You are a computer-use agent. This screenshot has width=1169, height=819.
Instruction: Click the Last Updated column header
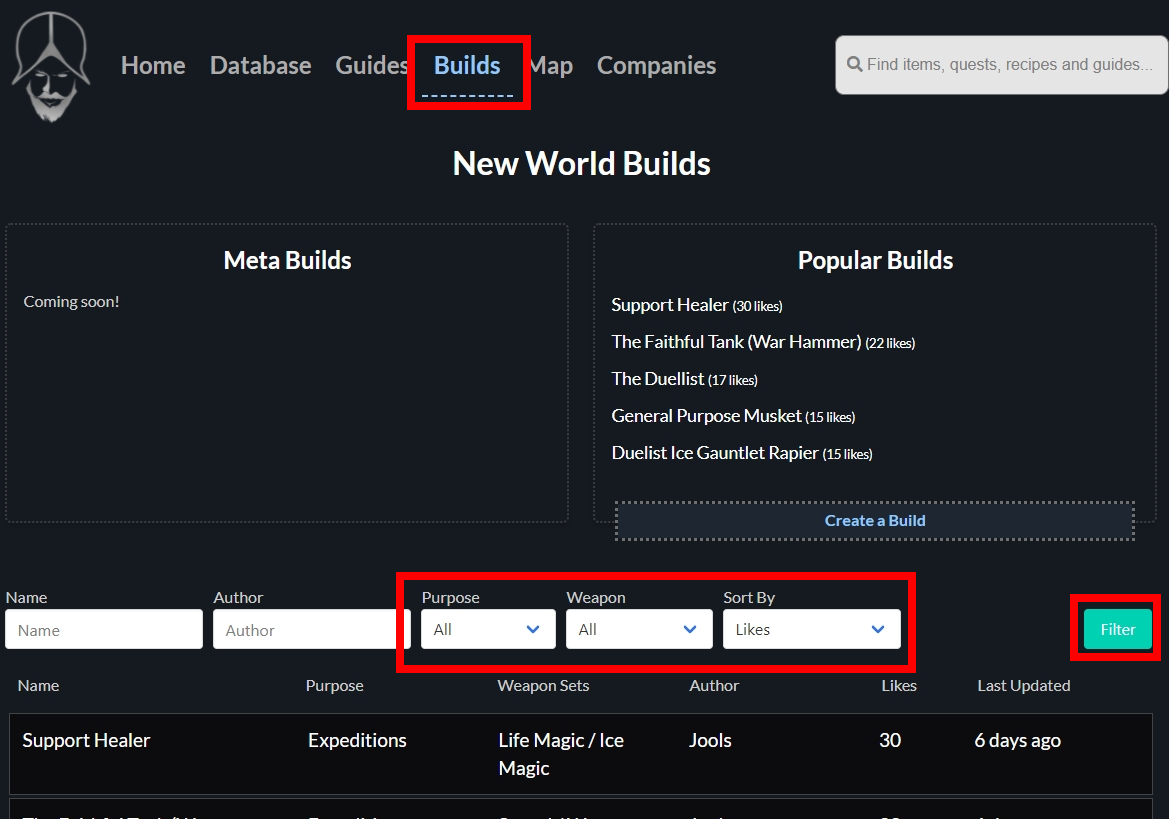point(1024,686)
